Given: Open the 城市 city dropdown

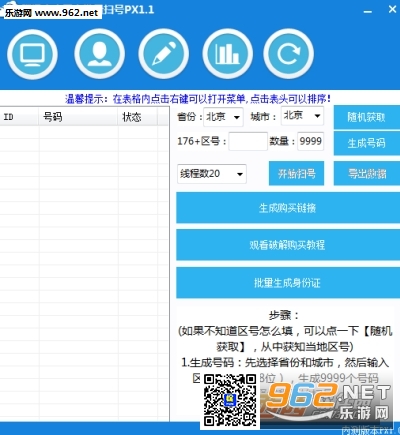Looking at the screenshot, I should tap(302, 116).
